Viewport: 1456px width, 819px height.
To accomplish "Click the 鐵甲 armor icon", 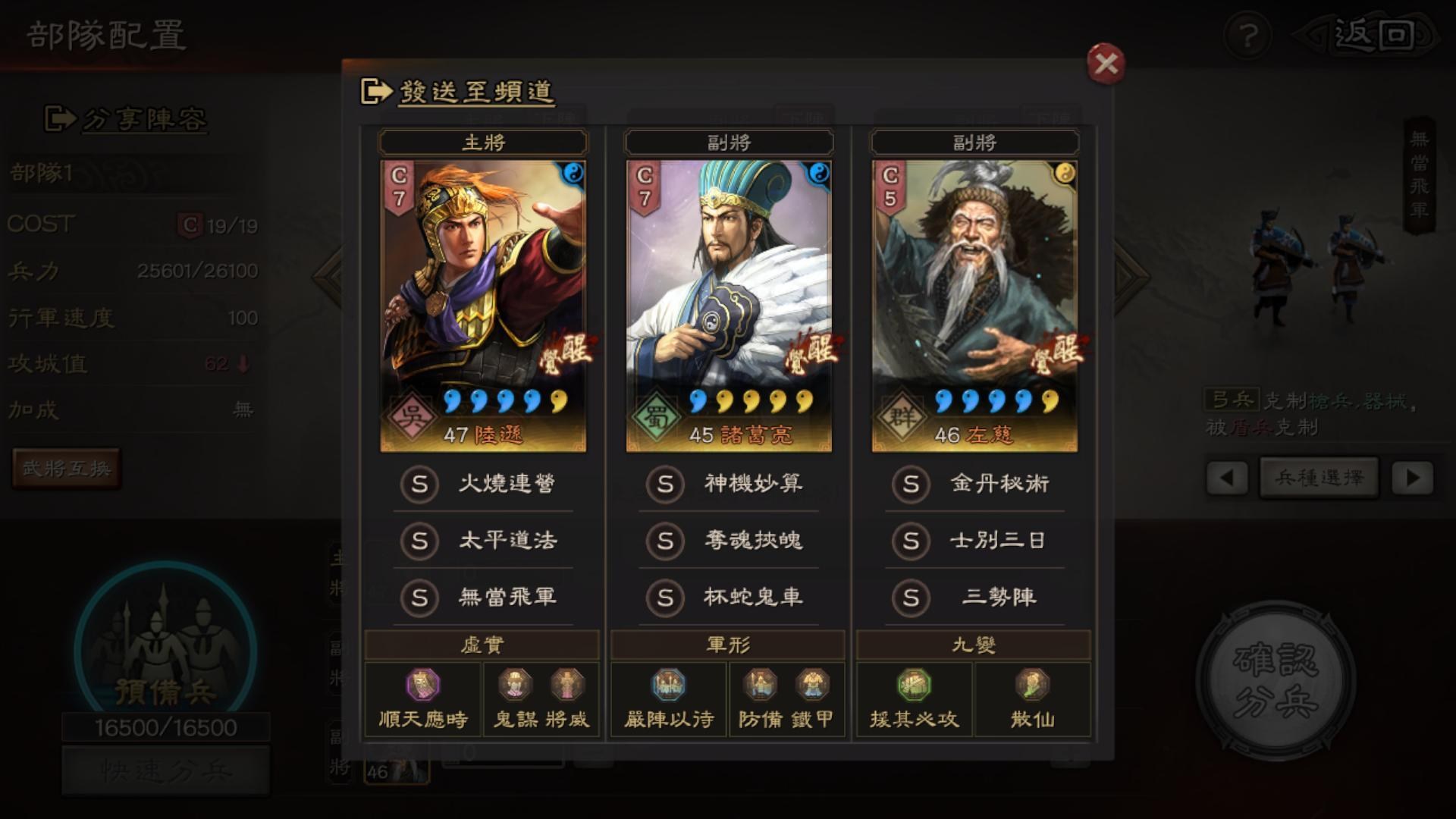I will point(812,685).
